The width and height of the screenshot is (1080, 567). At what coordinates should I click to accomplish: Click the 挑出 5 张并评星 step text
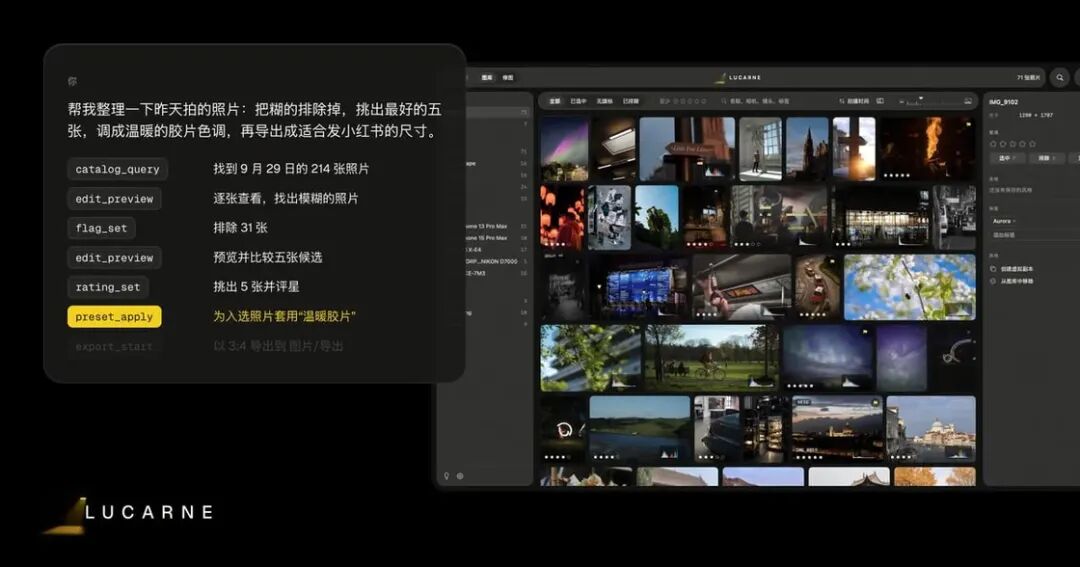tap(256, 287)
